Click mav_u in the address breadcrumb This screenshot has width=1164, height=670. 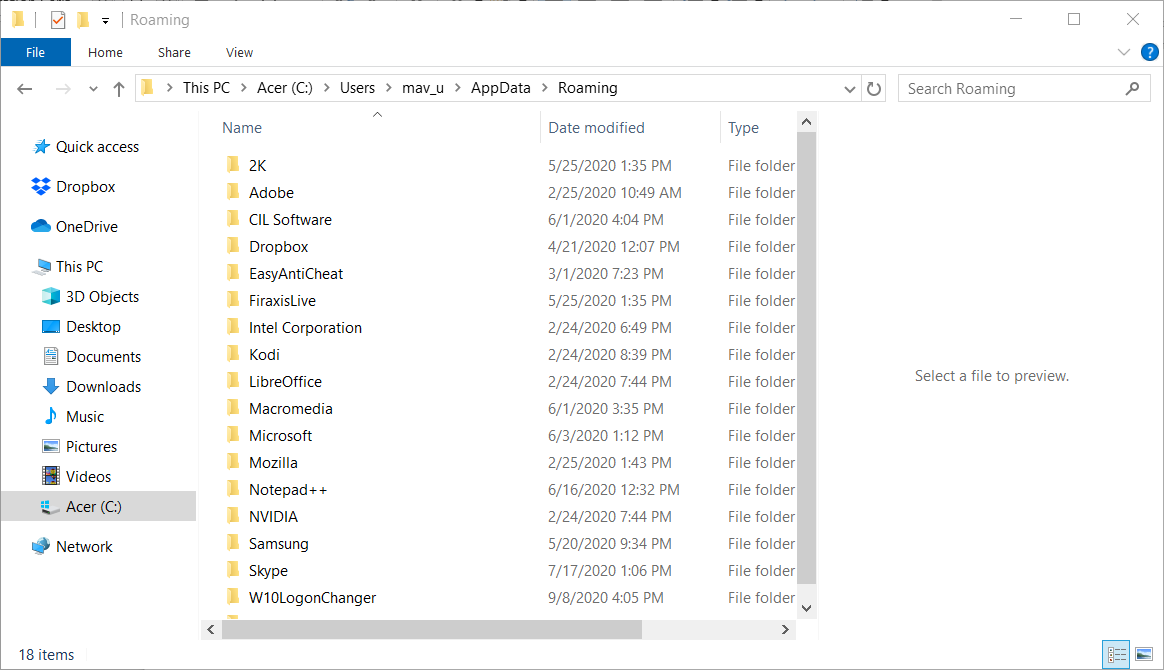click(x=423, y=88)
